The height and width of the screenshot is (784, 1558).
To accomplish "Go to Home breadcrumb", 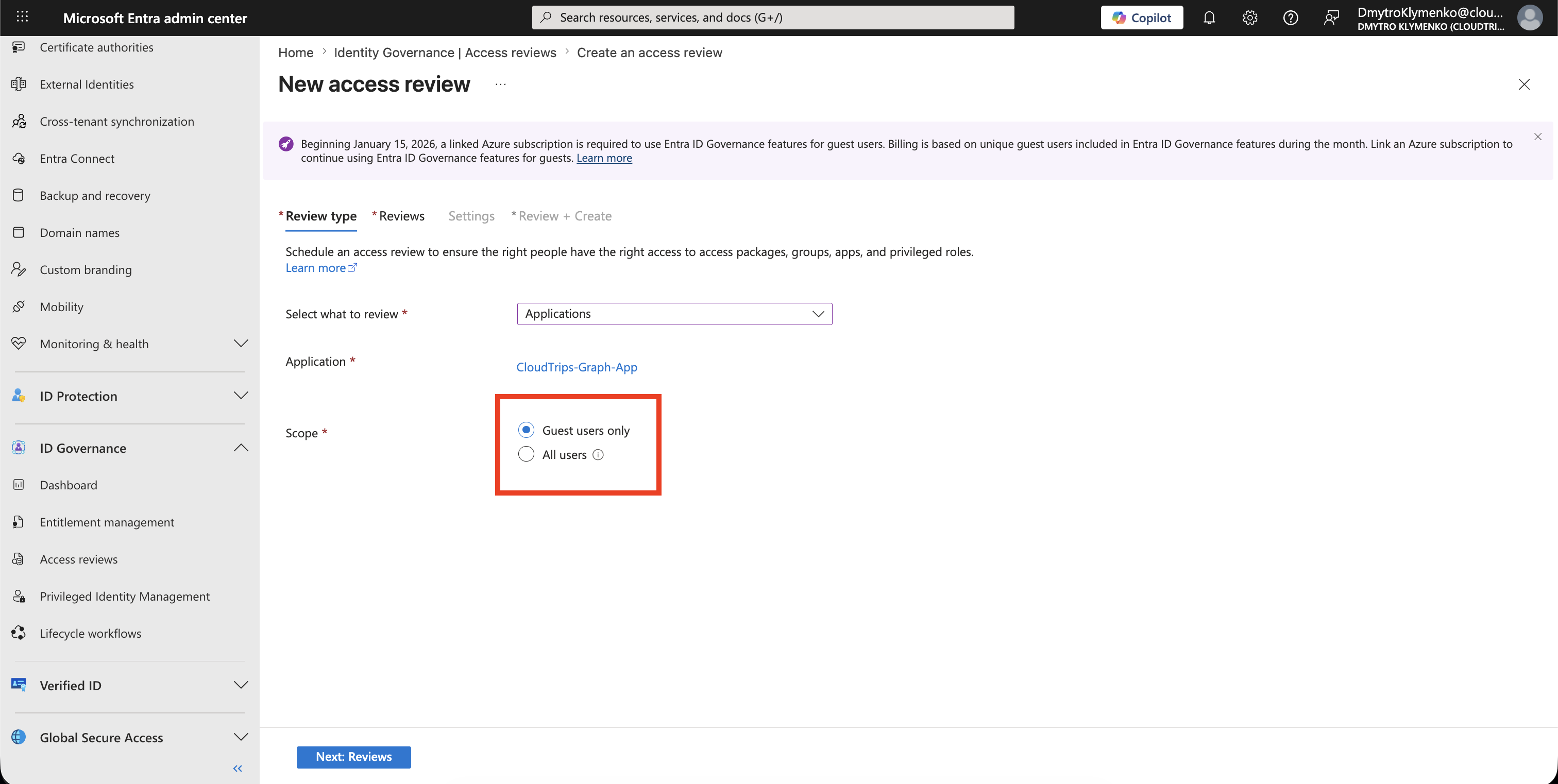I will [x=296, y=53].
